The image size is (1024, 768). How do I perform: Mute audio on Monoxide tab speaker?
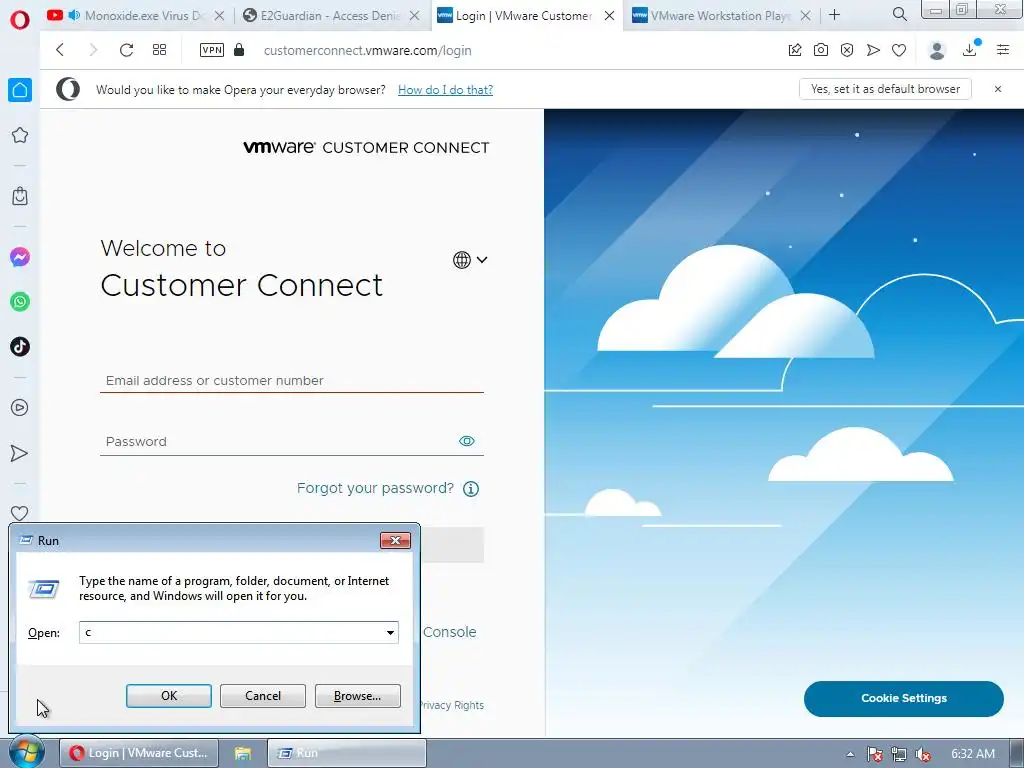tap(74, 14)
